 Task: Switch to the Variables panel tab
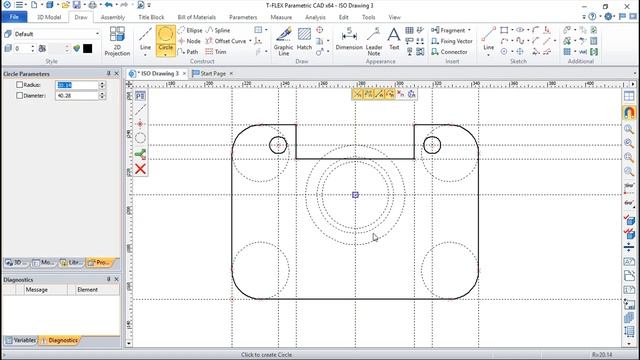20,340
